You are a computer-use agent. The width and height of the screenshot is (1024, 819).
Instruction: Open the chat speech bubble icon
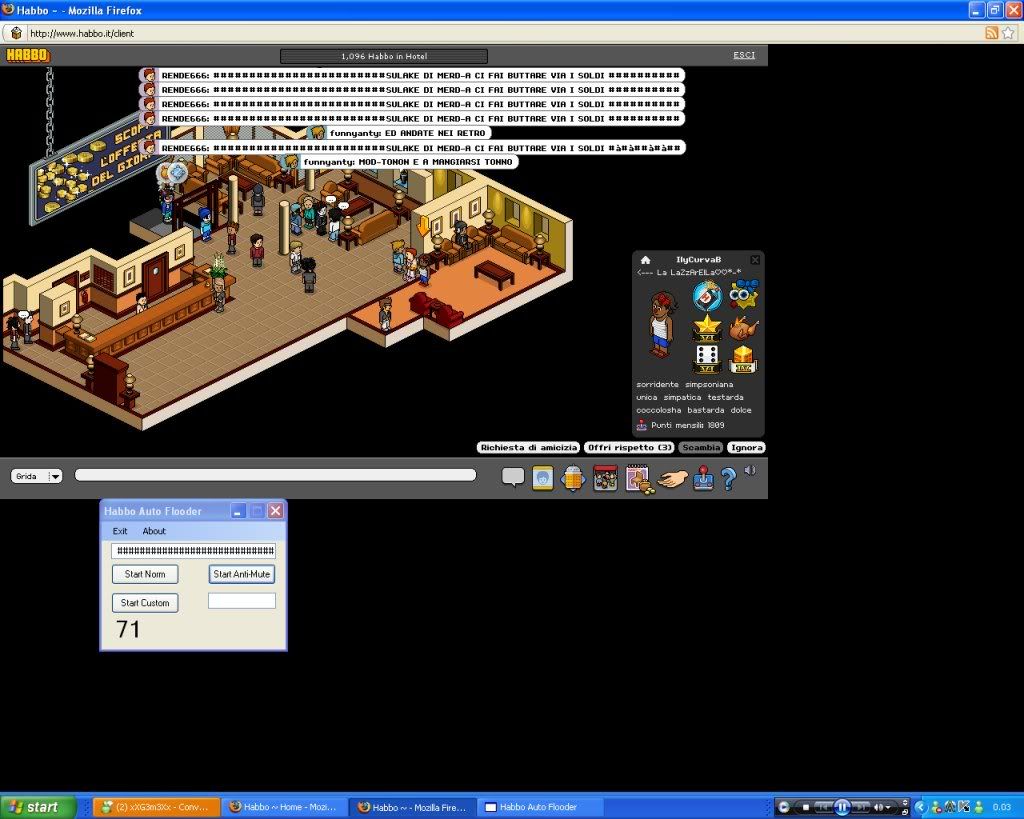tap(513, 477)
